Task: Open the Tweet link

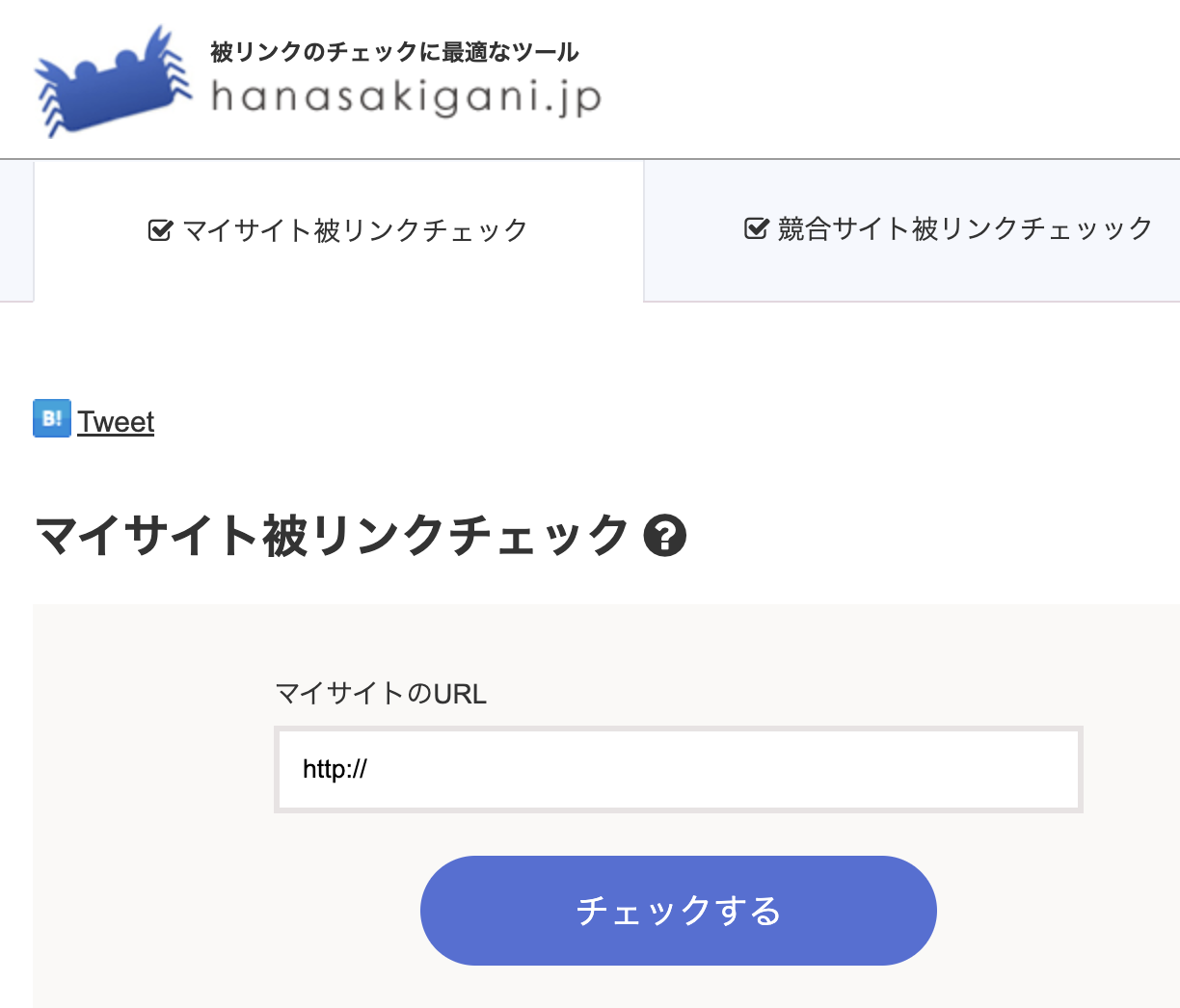Action: tap(115, 420)
